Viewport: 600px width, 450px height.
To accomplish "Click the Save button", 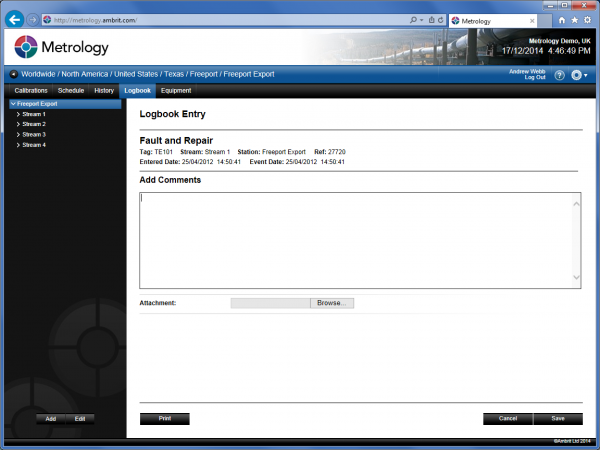I will 558,419.
